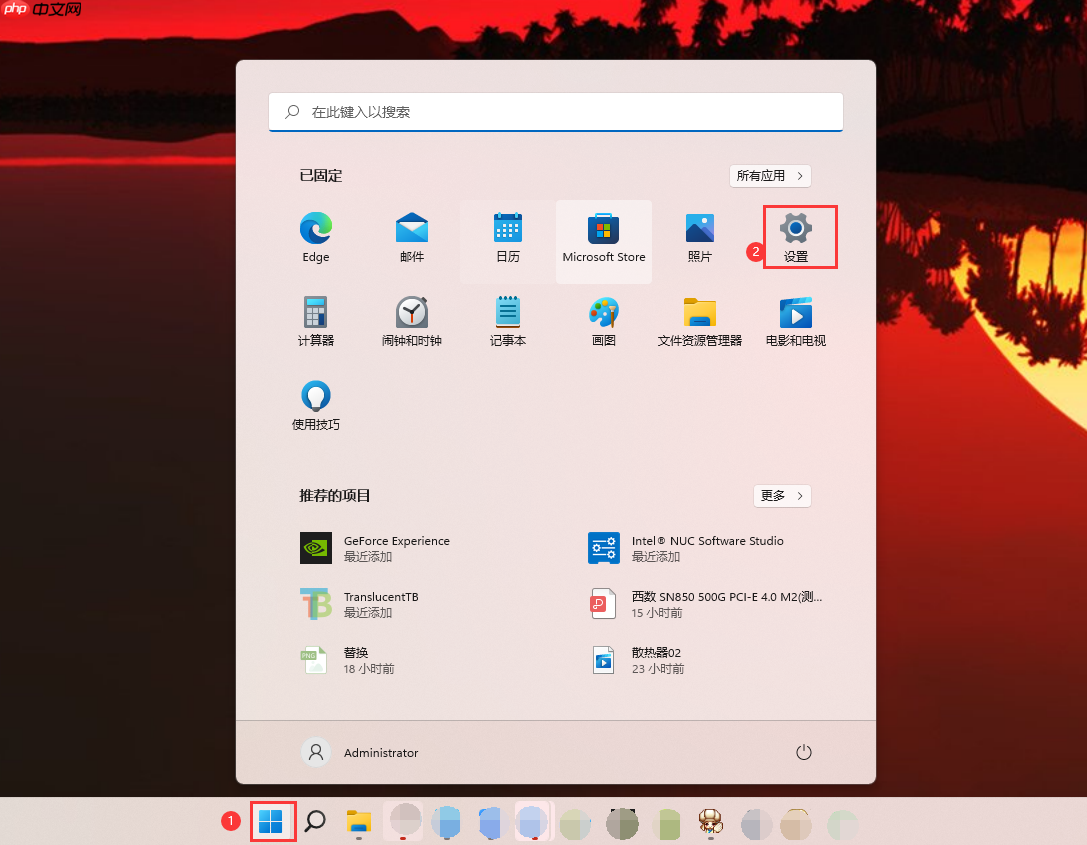Open Alarms and Clock
This screenshot has height=845, width=1087.
coord(411,320)
